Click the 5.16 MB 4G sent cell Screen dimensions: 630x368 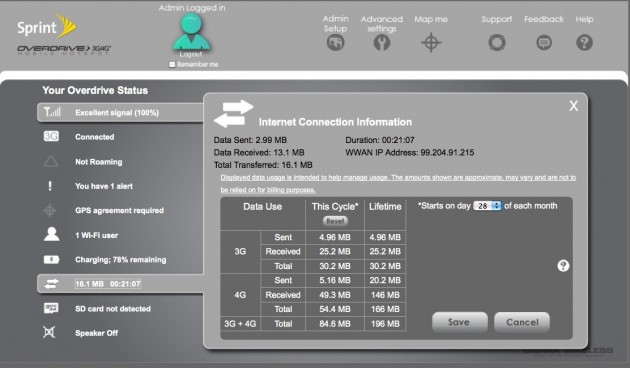(335, 280)
